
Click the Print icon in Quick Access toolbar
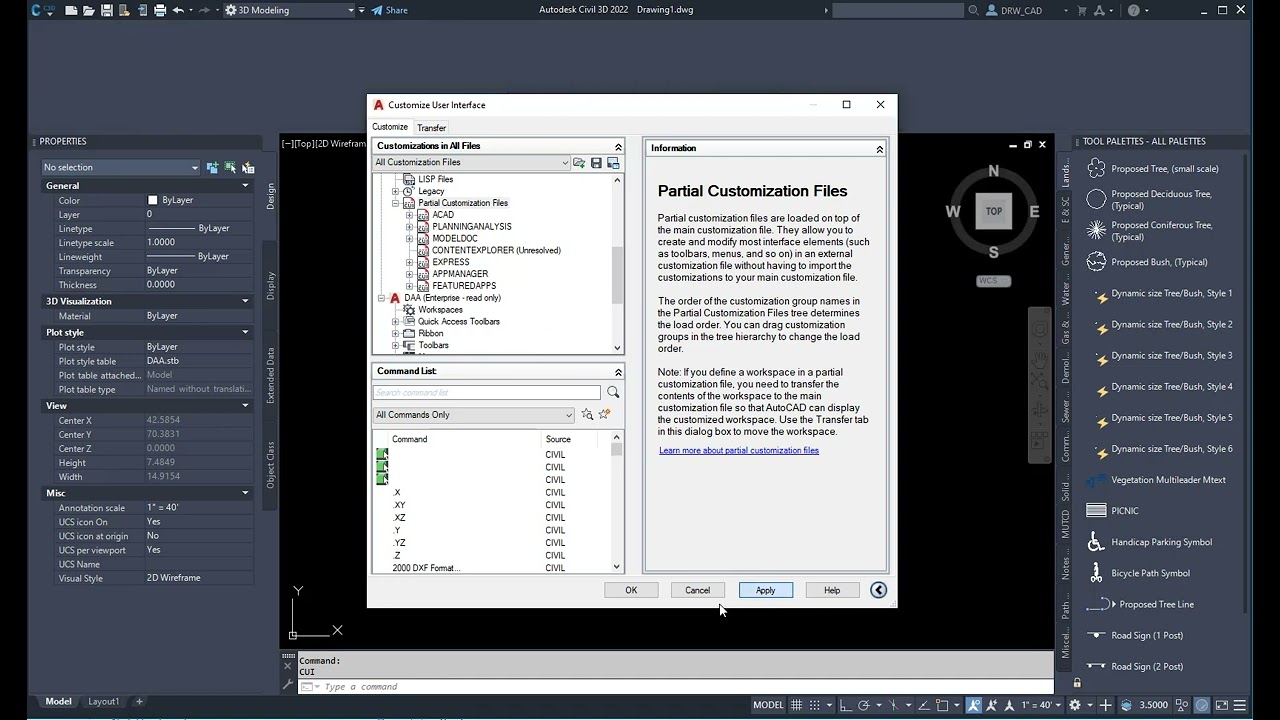click(x=160, y=10)
